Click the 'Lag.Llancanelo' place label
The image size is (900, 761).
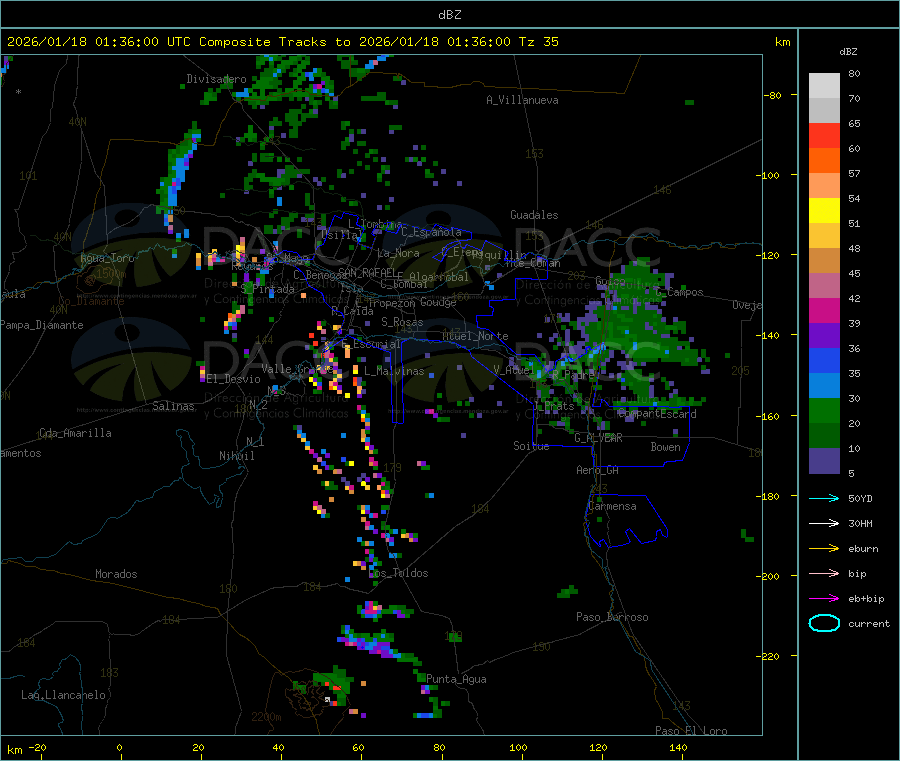tap(63, 695)
